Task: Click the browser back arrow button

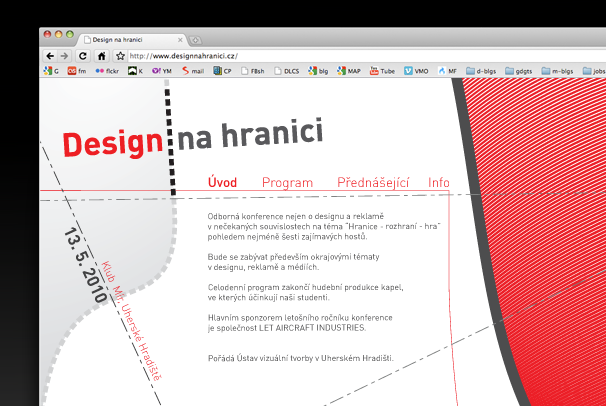Action: tap(50, 56)
